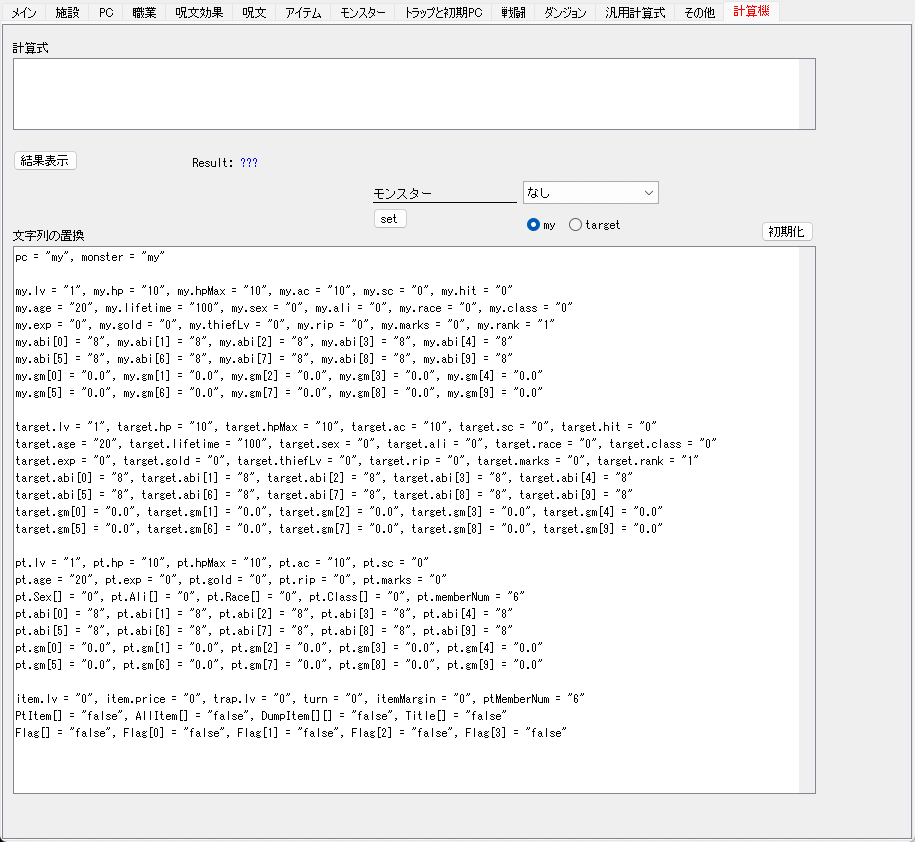The width and height of the screenshot is (915, 842).
Task: Click the line starting my.abi[0] = "8"
Action: tap(264, 342)
